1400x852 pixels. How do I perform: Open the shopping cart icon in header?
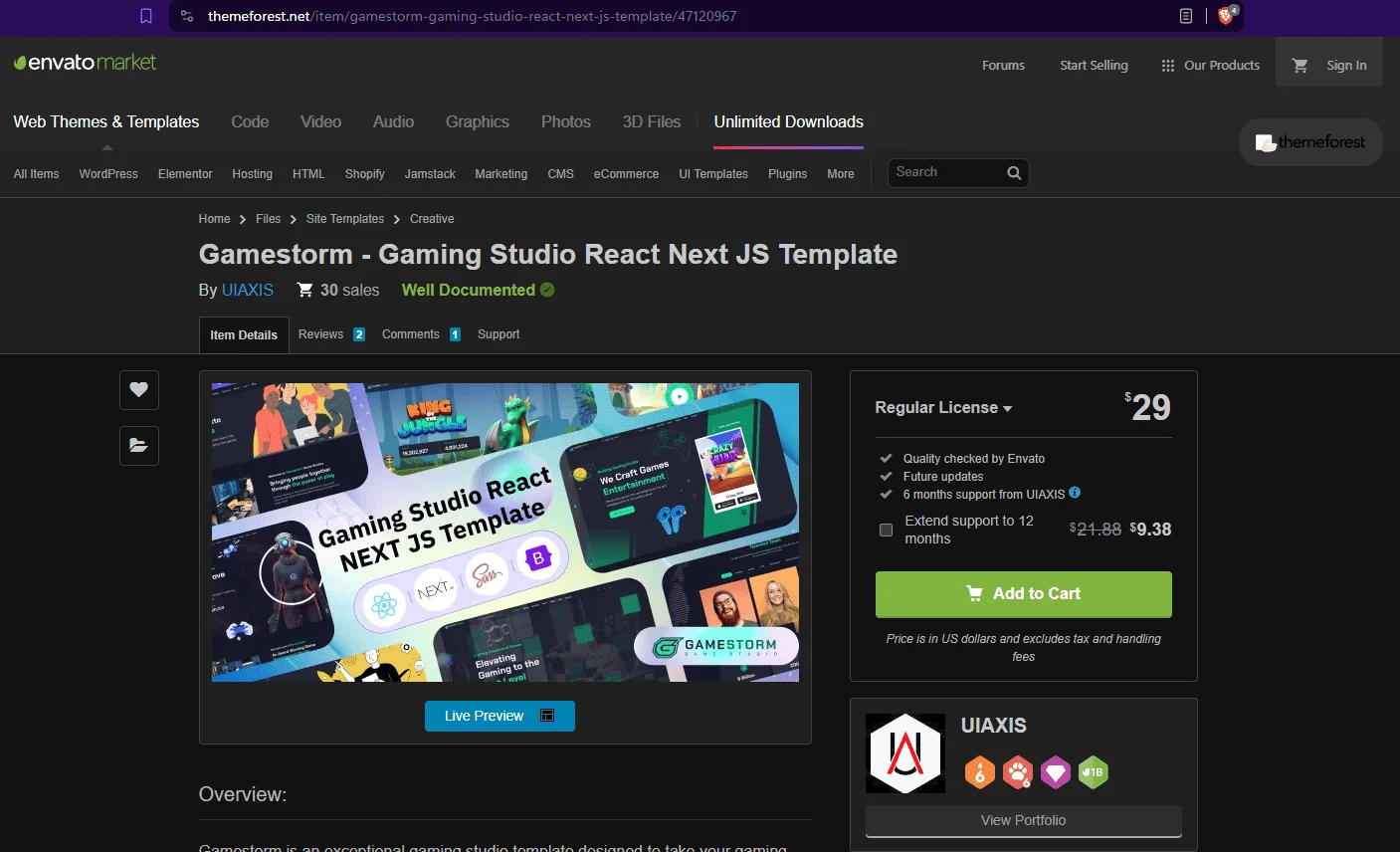[x=1300, y=65]
